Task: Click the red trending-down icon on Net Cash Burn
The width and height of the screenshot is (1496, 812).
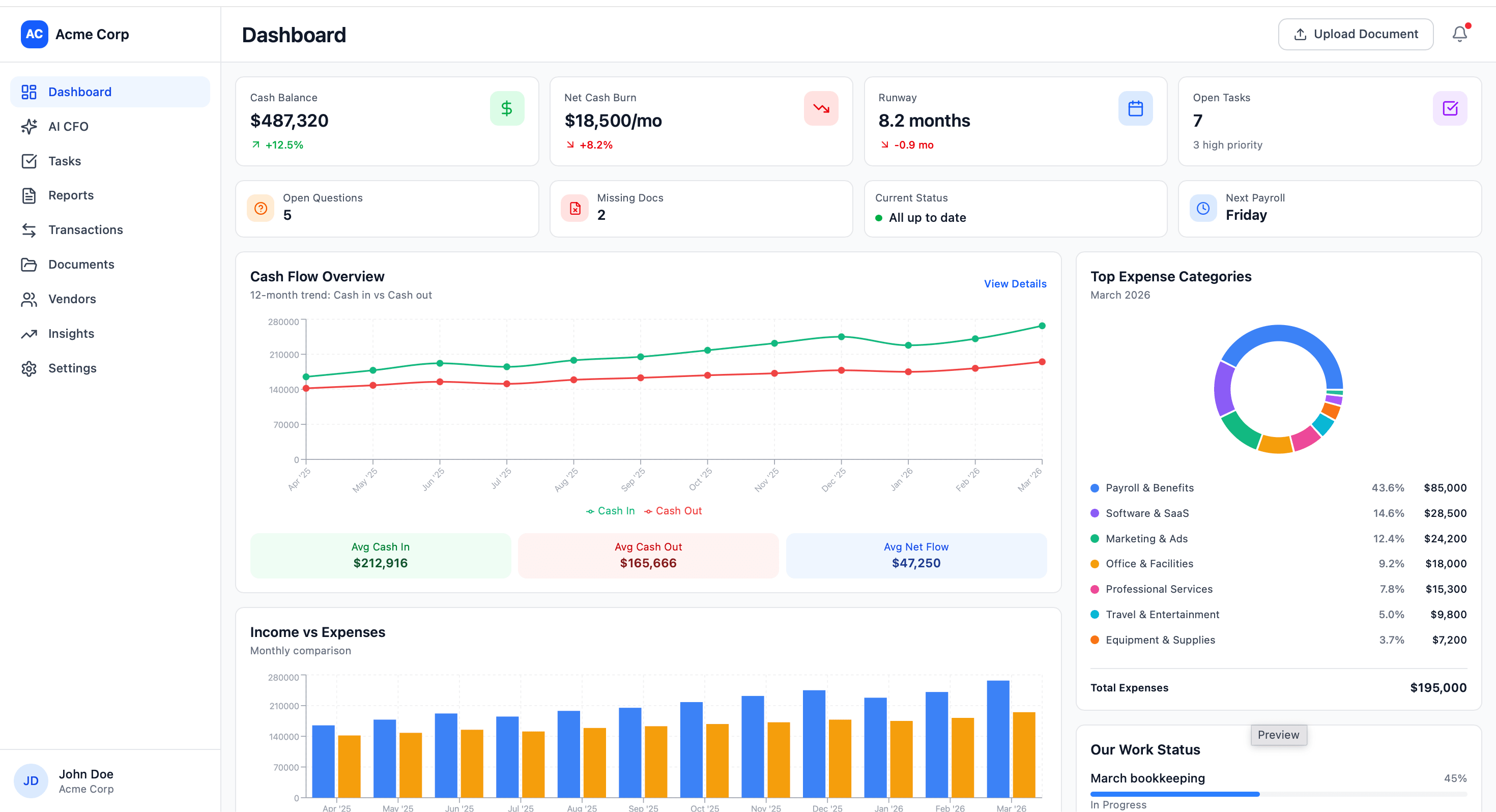Action: [x=821, y=108]
